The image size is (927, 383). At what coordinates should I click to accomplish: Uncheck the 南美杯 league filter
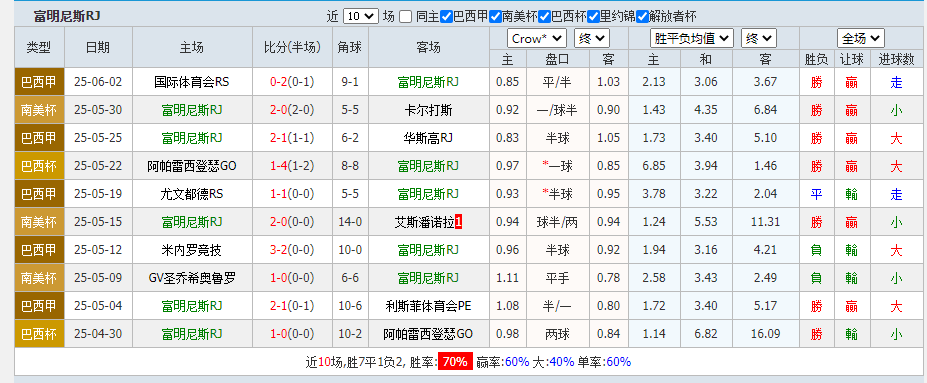(x=495, y=17)
